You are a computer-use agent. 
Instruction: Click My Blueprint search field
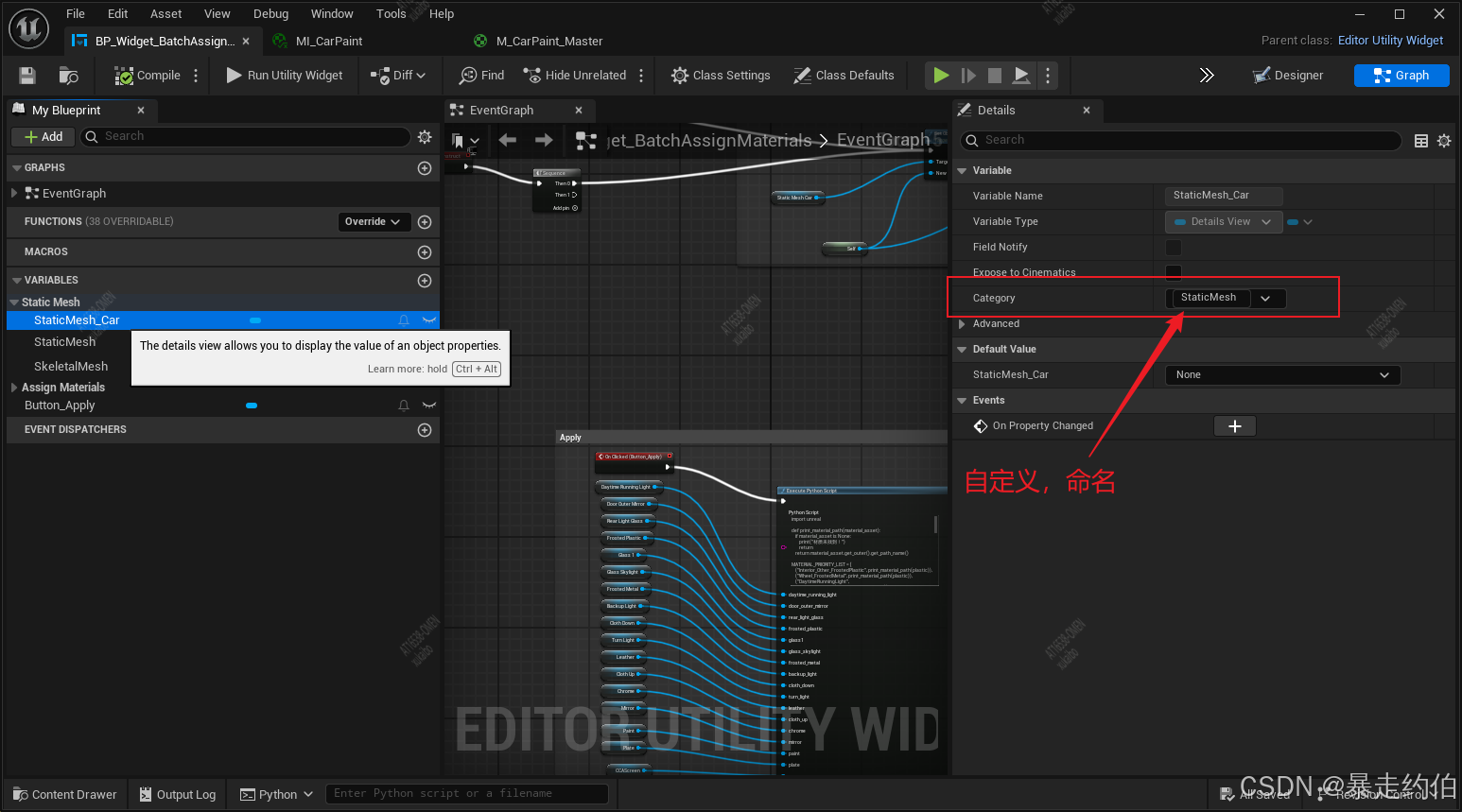(246, 137)
